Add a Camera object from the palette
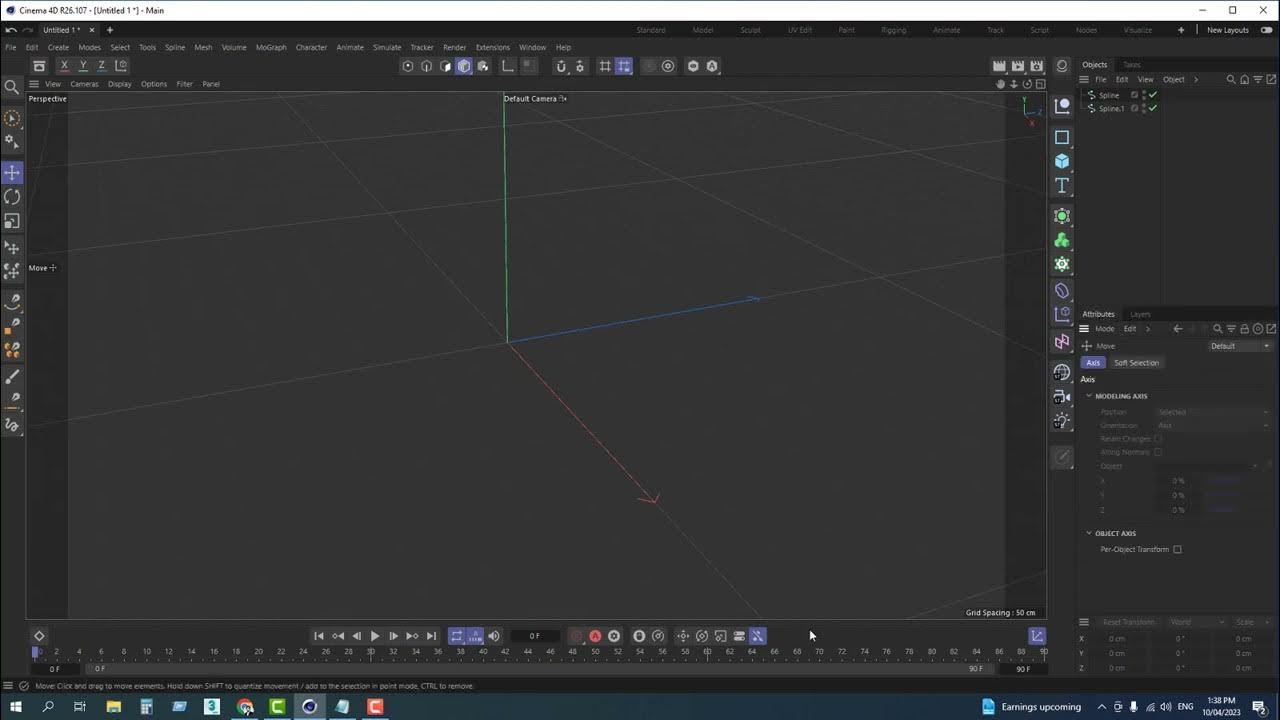 coord(1062,396)
